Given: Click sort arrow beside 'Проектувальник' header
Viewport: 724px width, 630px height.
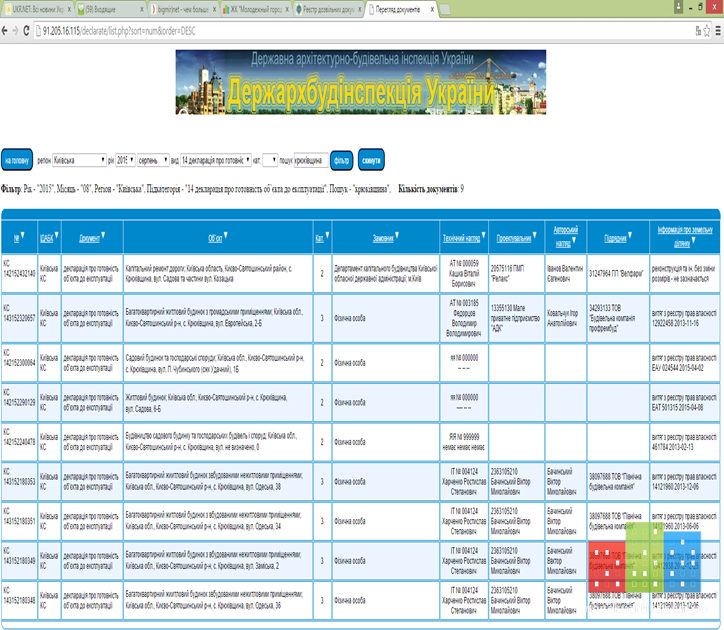Looking at the screenshot, I should click(x=535, y=236).
